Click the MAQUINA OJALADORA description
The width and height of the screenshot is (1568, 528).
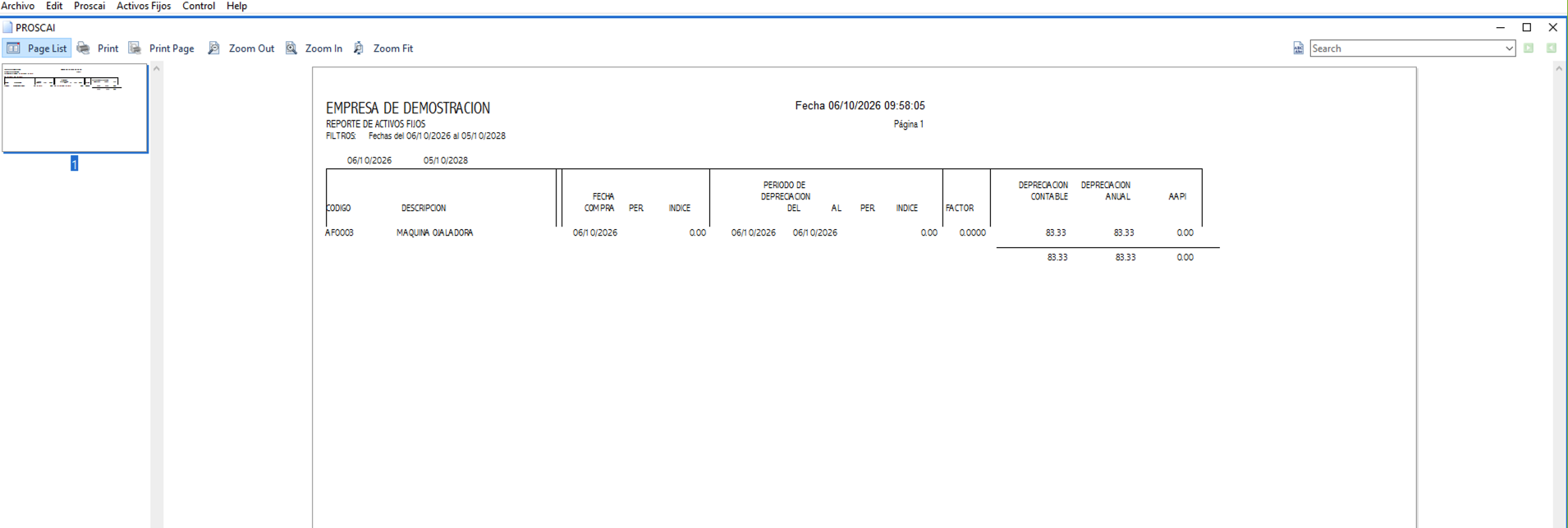[x=434, y=233]
